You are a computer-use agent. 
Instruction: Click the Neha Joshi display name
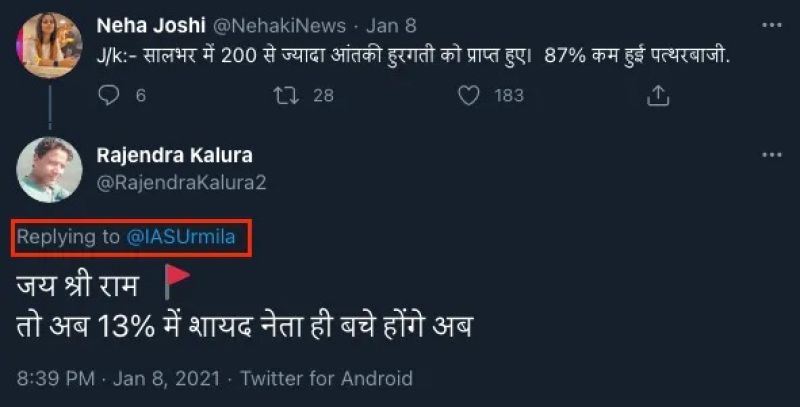click(143, 24)
